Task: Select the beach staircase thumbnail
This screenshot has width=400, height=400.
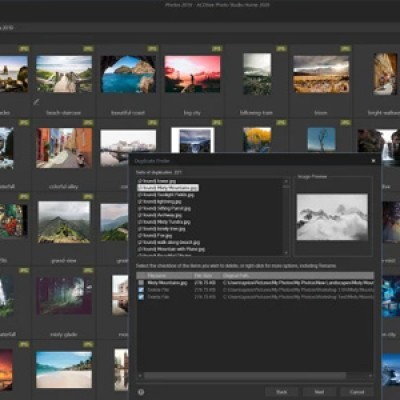Action: click(x=64, y=74)
